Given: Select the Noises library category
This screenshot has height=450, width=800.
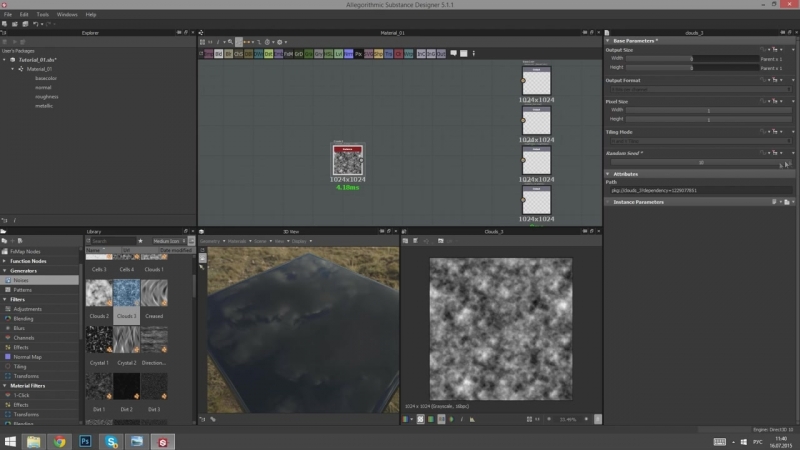Looking at the screenshot, I should coord(40,280).
